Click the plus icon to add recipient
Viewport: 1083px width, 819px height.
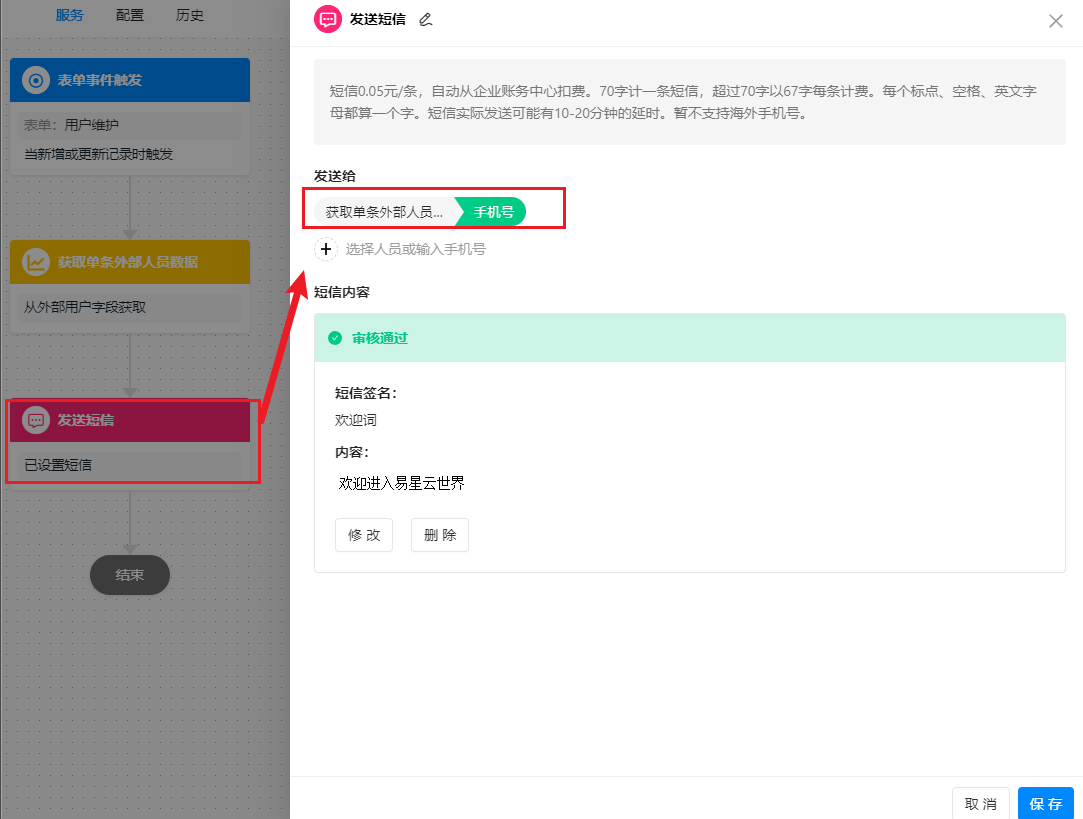tap(326, 249)
